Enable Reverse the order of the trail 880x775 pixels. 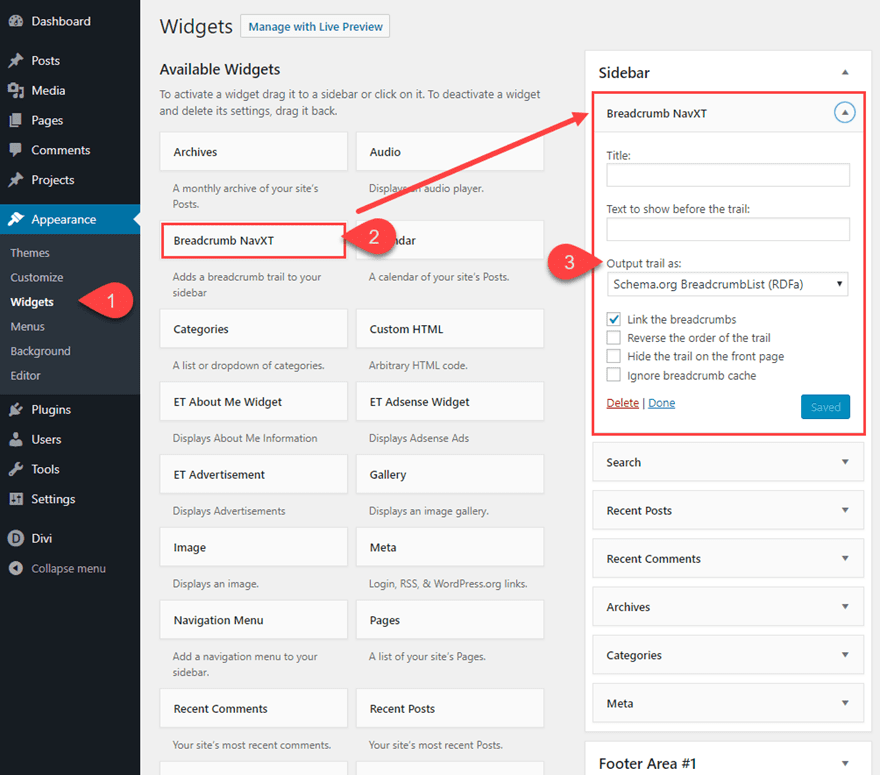tap(613, 338)
